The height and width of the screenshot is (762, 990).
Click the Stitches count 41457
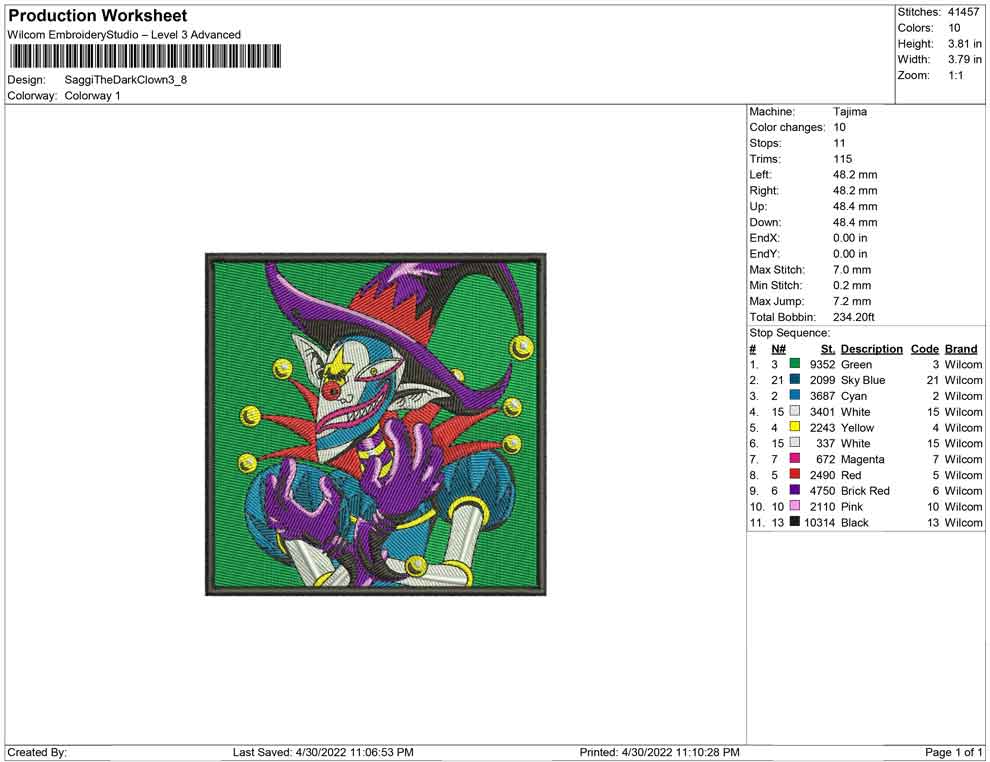(x=963, y=12)
